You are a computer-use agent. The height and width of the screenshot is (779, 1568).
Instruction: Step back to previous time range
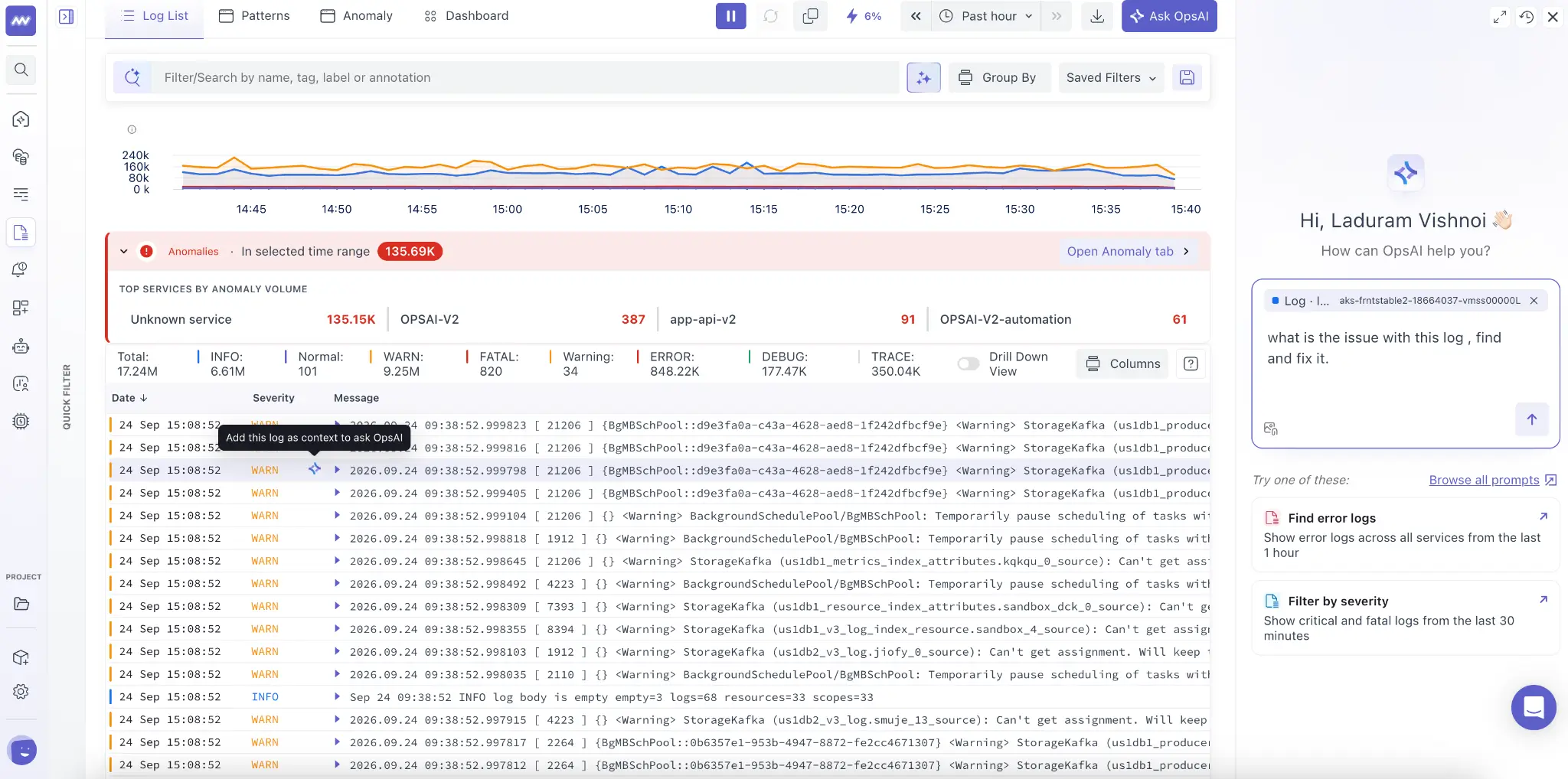[x=916, y=16]
